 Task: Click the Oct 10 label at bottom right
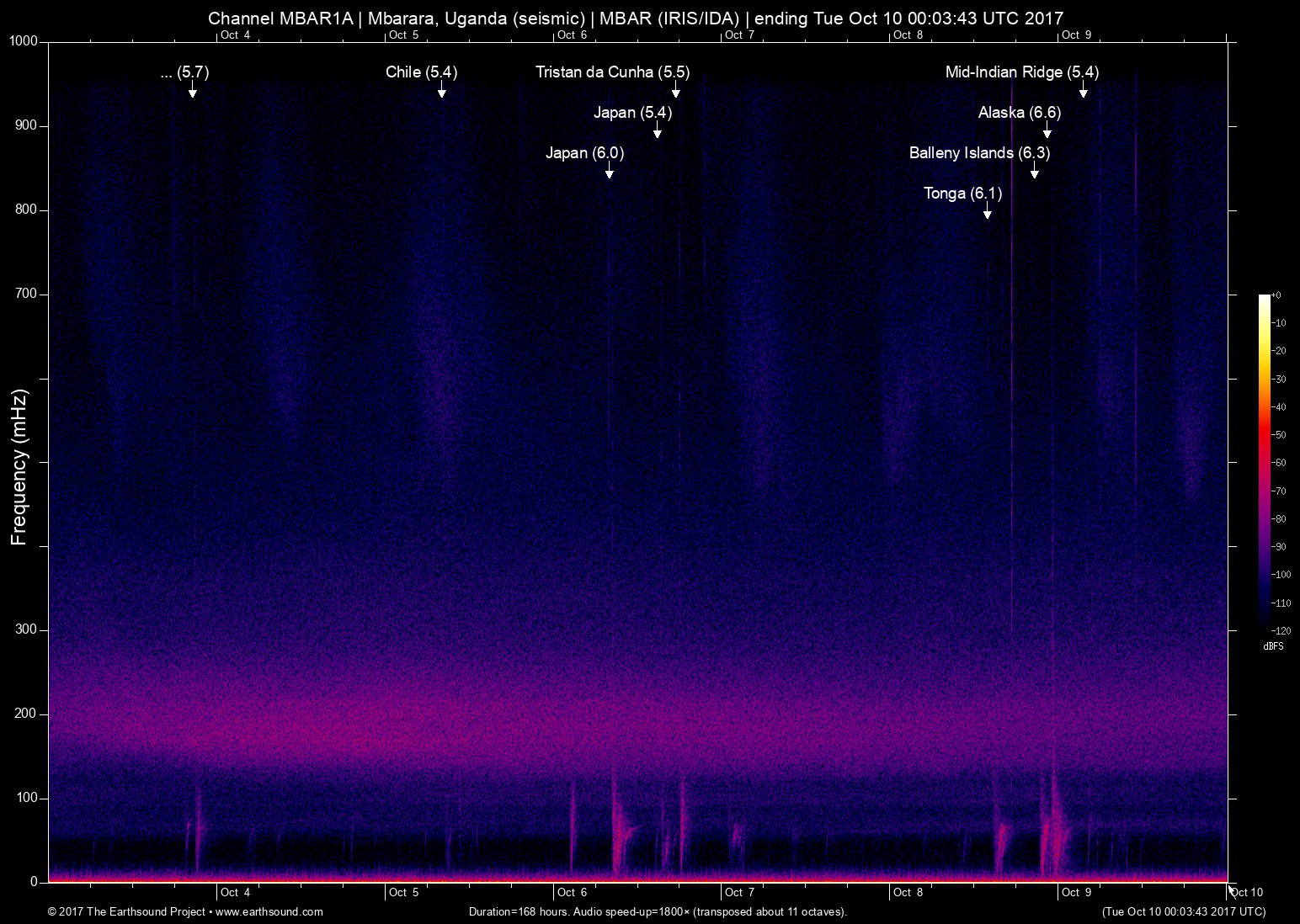(x=1247, y=892)
